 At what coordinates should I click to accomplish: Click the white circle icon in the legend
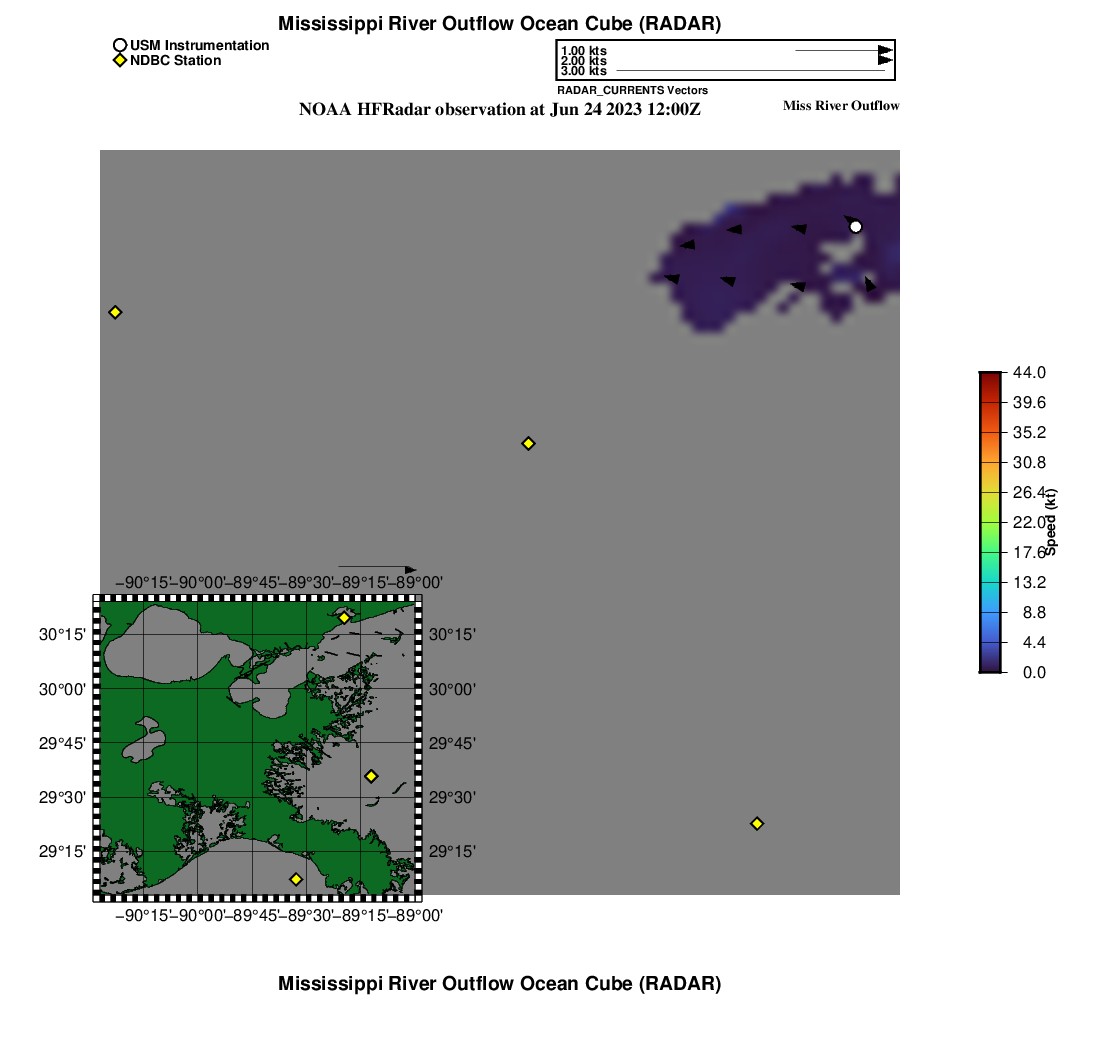point(120,45)
